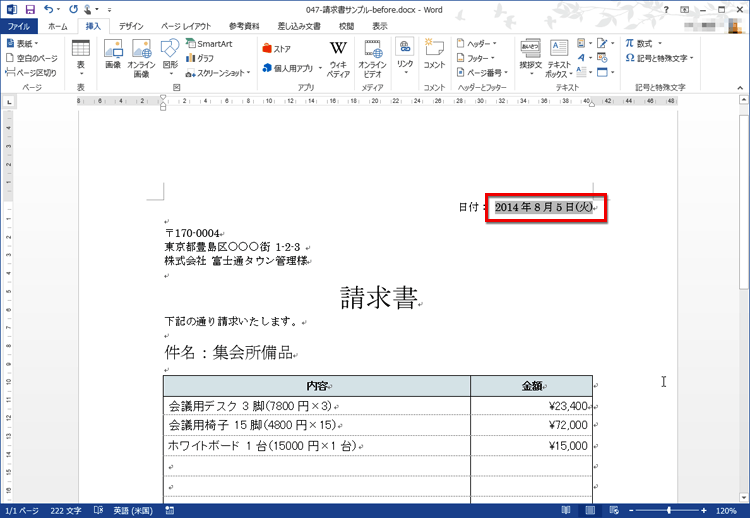This screenshot has width=750, height=518.
Task: Launch the ウィキペディア app
Action: pyautogui.click(x=338, y=59)
